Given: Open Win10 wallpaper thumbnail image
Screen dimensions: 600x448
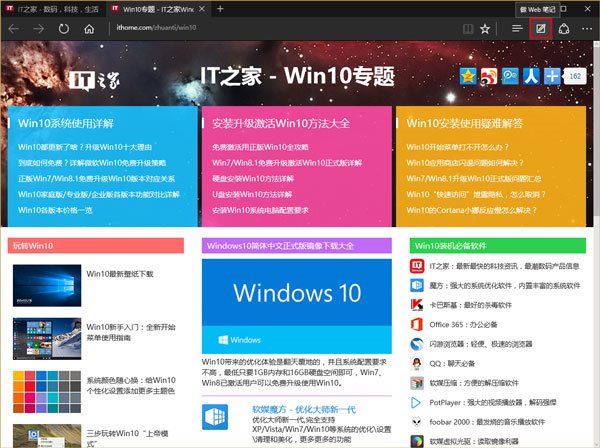Looking at the screenshot, I should tap(47, 285).
